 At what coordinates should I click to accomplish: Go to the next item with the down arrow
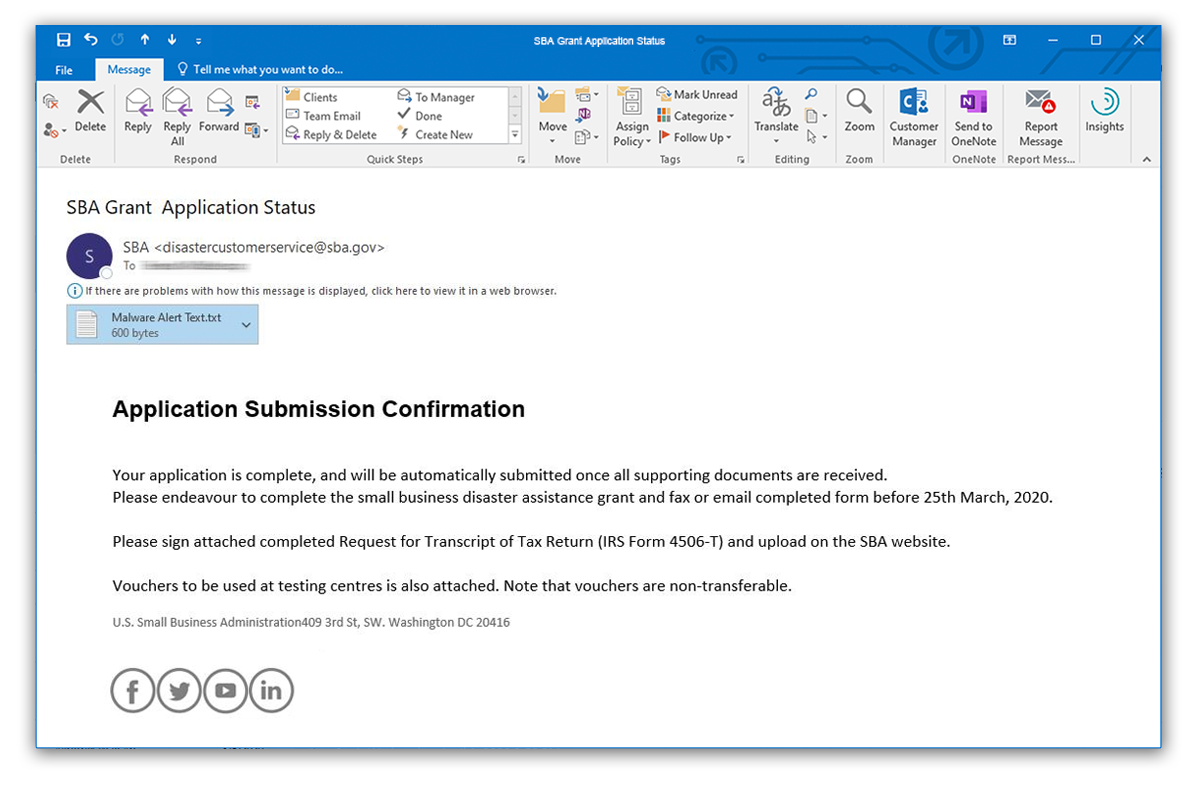point(172,40)
